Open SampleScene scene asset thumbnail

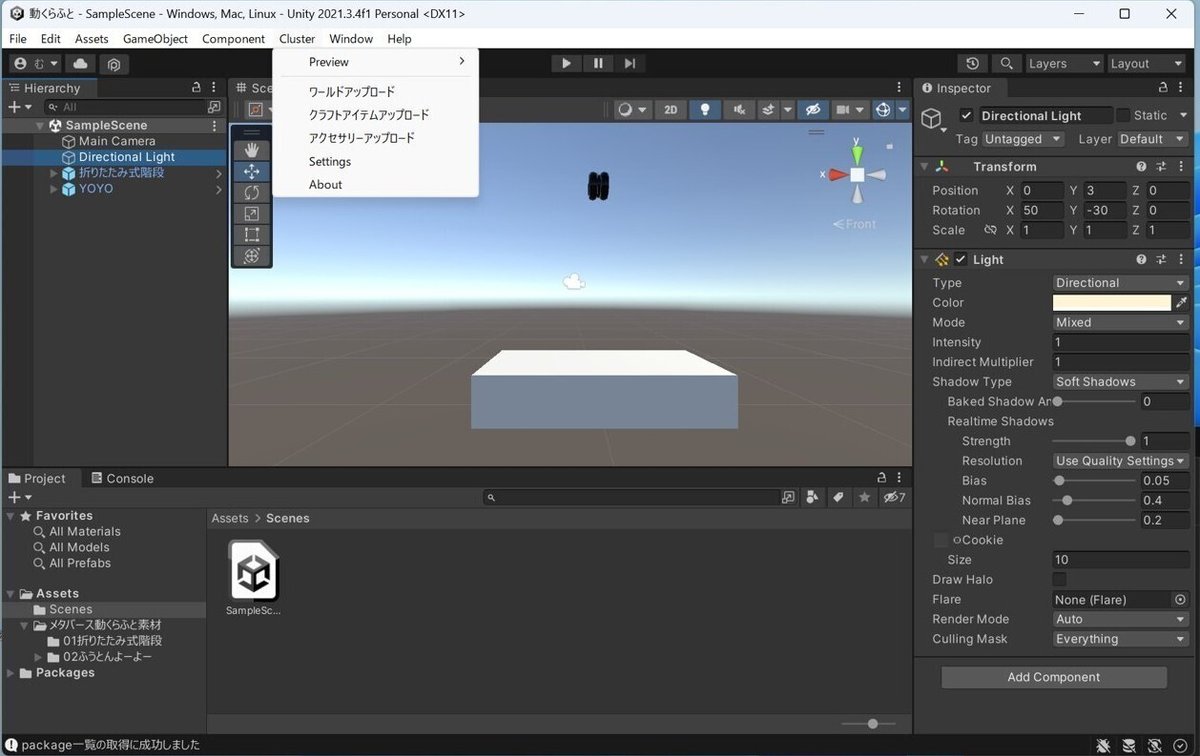tap(253, 571)
